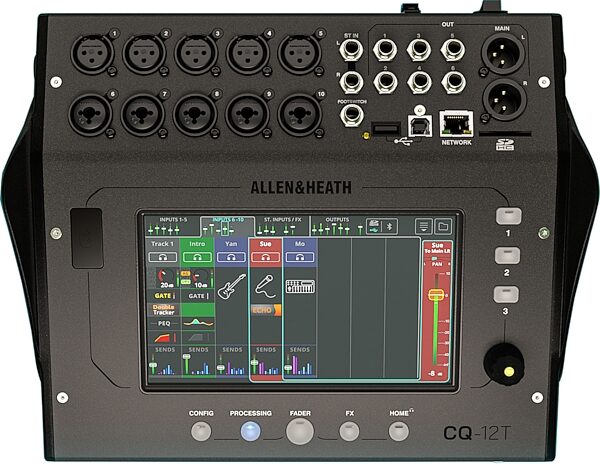The height and width of the screenshot is (464, 600).
Task: Click the FOOTSWITCH jack socket
Action: pyautogui.click(x=352, y=116)
